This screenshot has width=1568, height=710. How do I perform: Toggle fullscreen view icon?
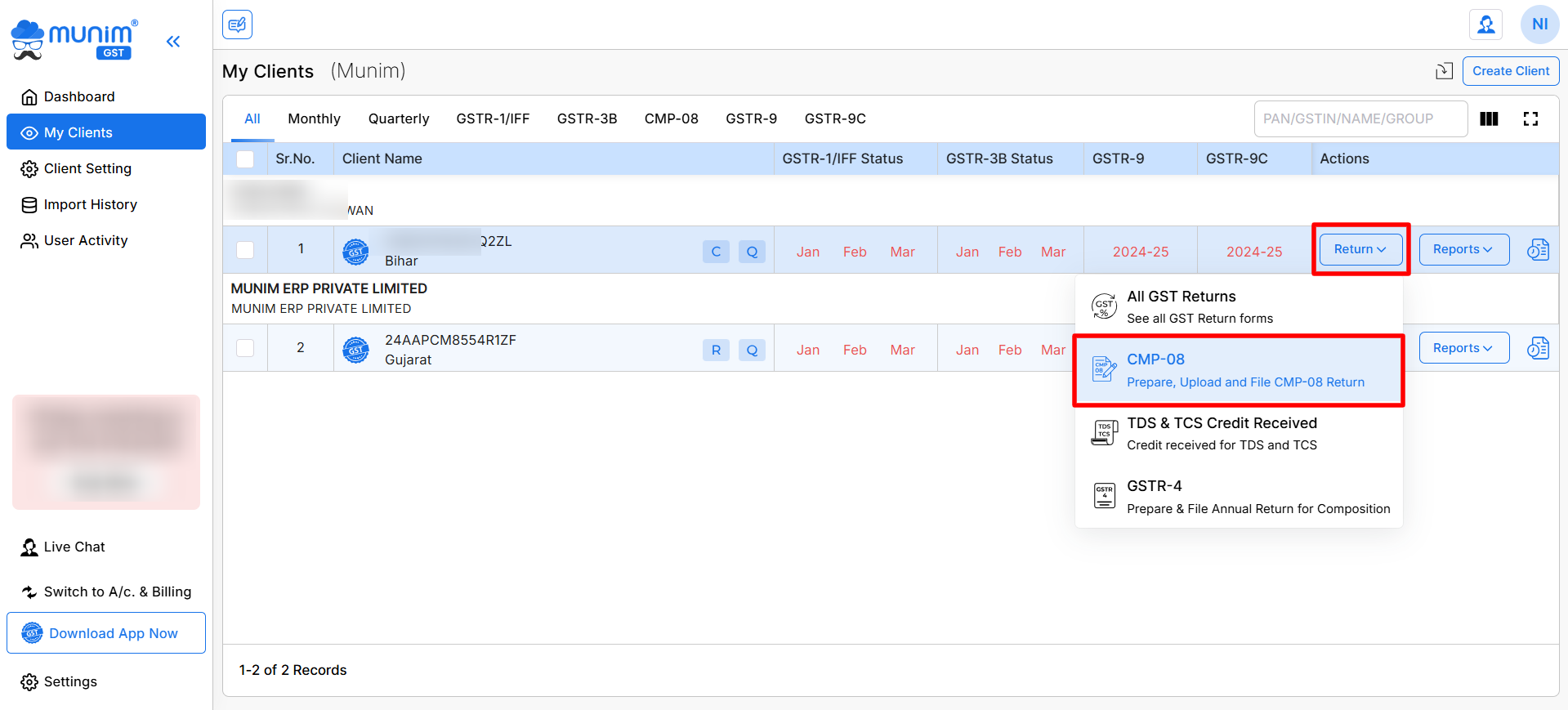tap(1530, 119)
